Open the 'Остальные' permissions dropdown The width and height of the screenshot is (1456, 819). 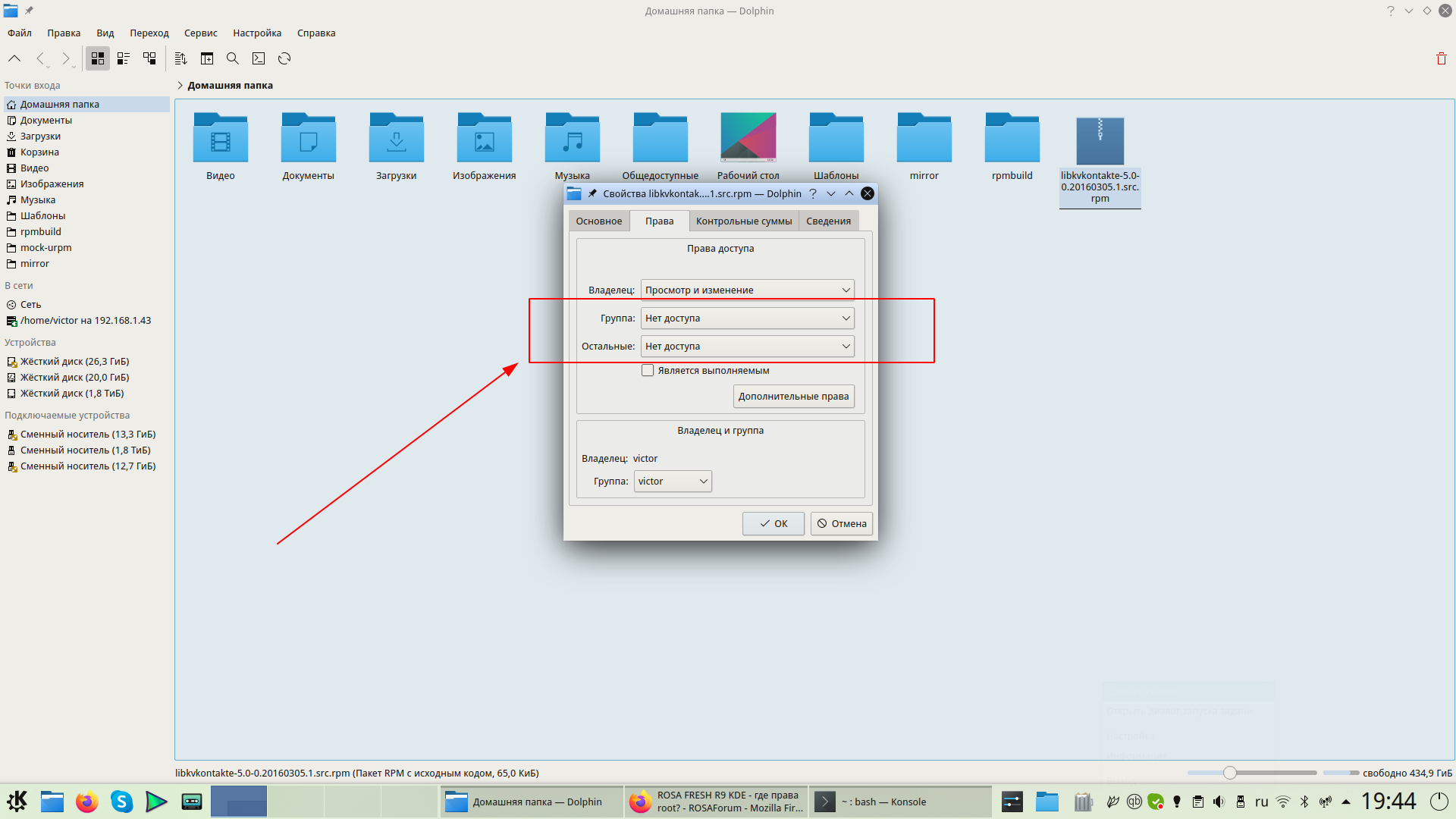point(747,347)
